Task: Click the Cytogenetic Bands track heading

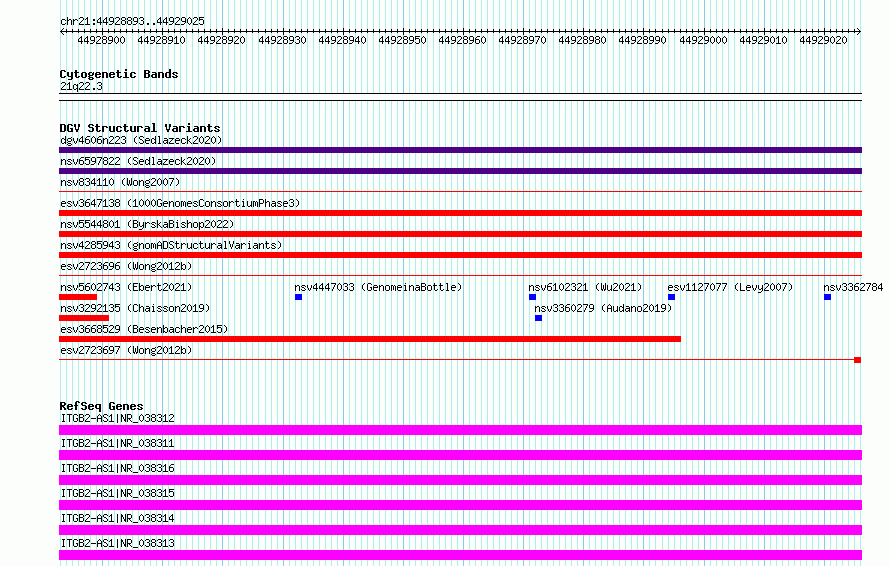Action: pyautogui.click(x=119, y=74)
